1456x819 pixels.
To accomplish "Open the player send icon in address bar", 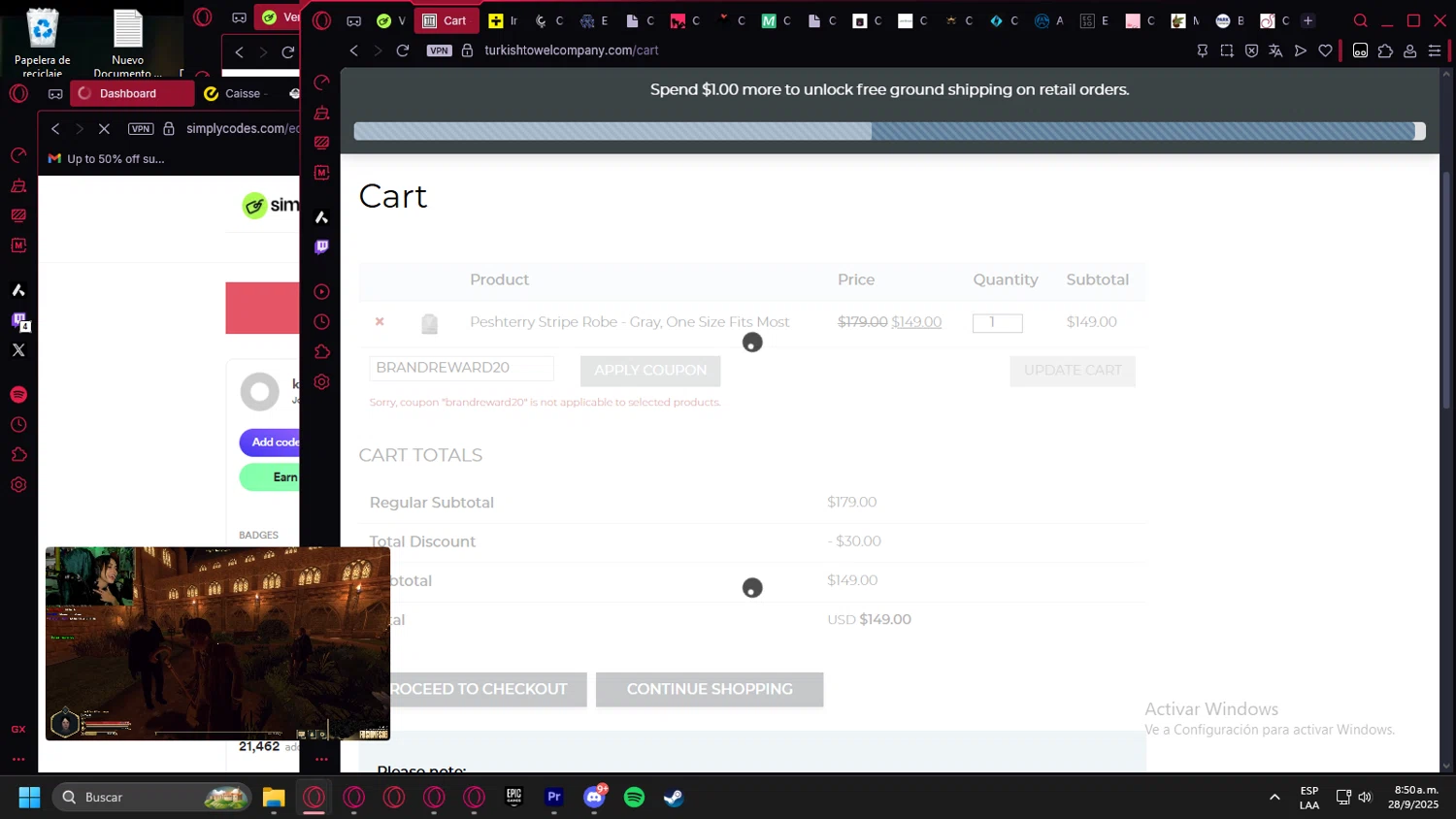I will pos(1301,50).
